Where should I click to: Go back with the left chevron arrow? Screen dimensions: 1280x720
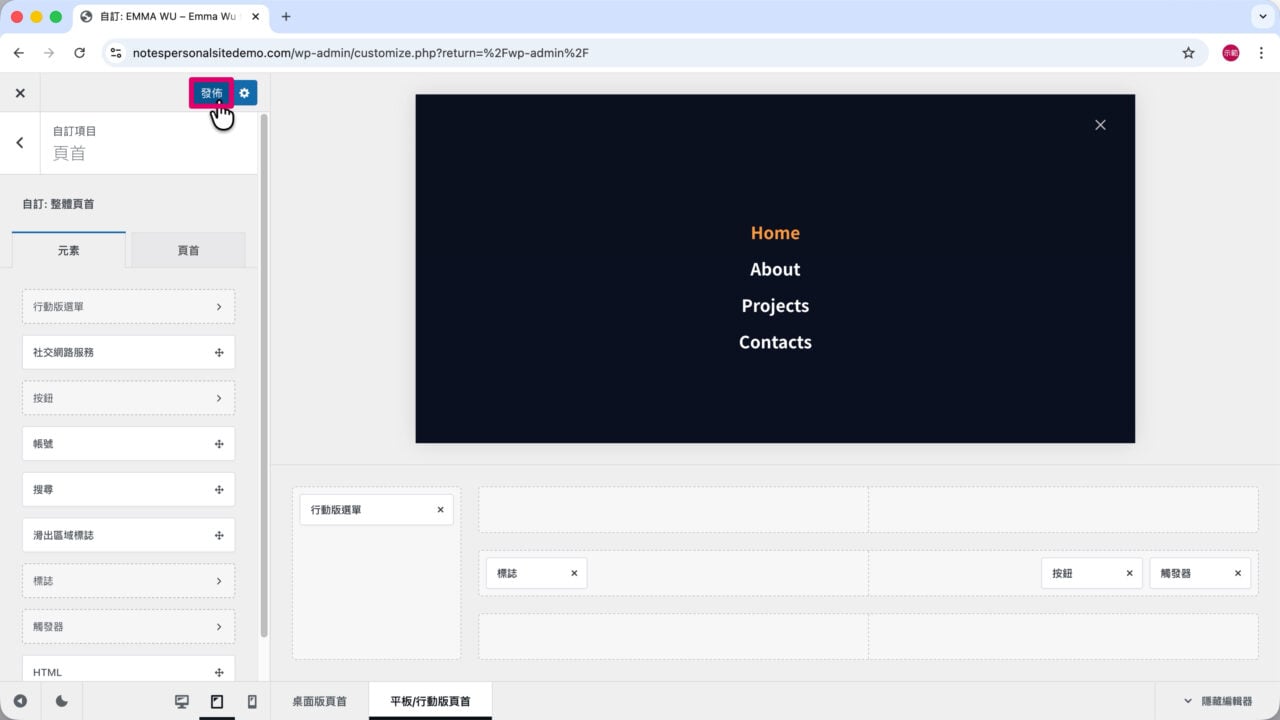20,143
